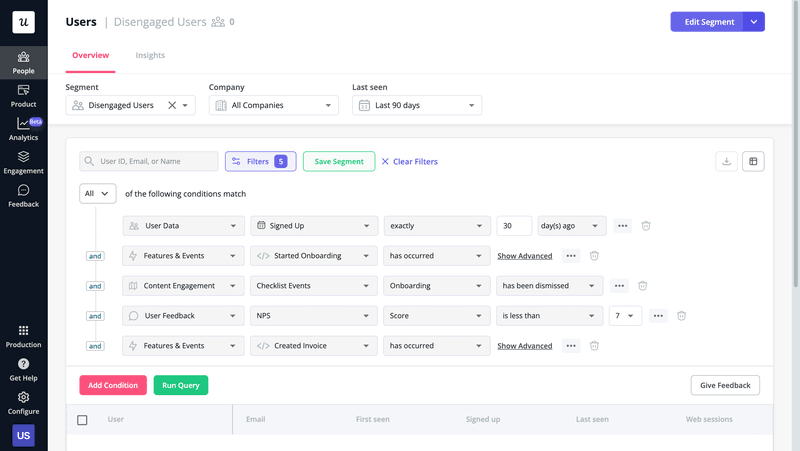This screenshot has width=800, height=451.
Task: Delete the Started Onboarding condition row
Action: tap(594, 256)
